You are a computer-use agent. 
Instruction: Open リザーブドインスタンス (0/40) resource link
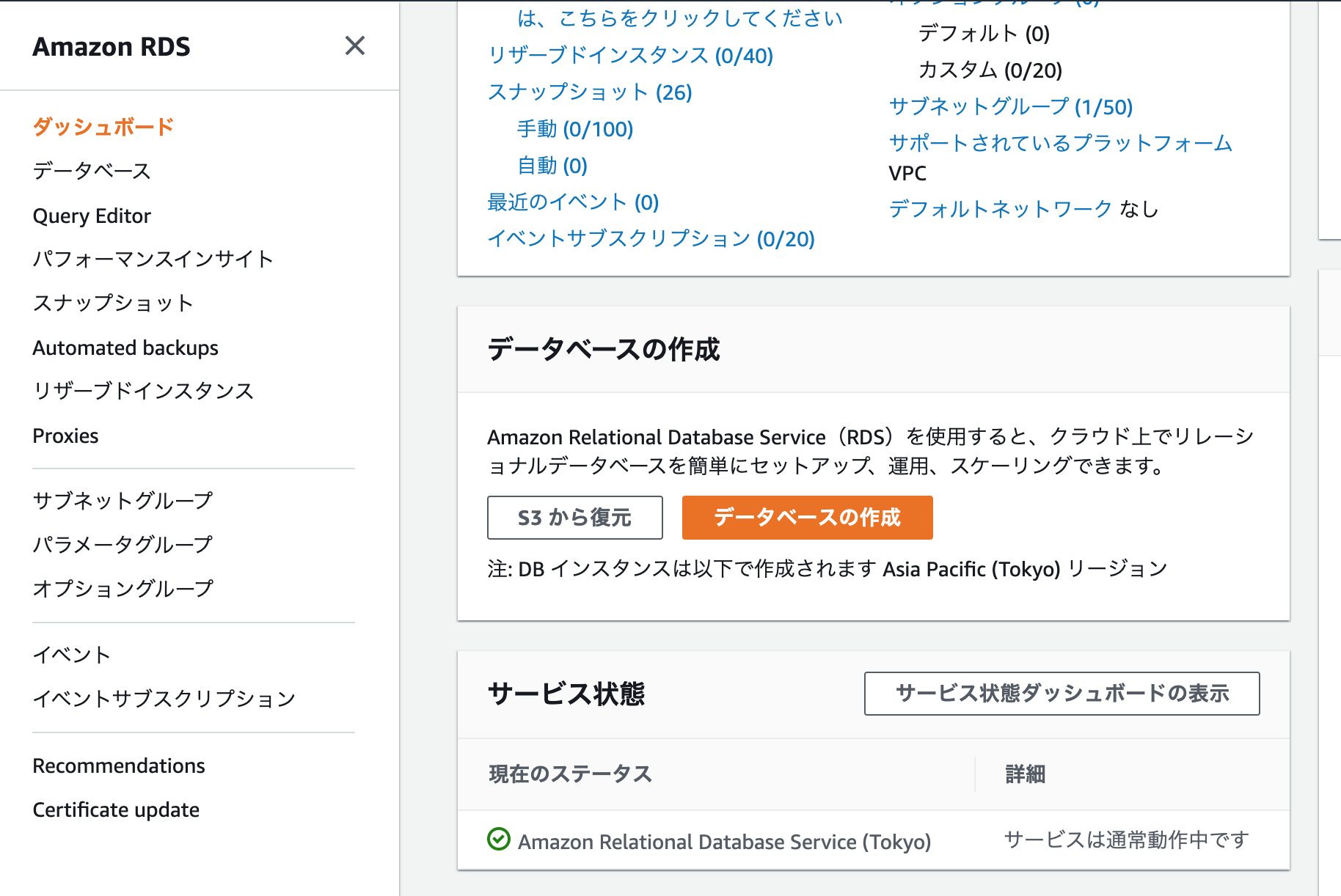click(x=631, y=56)
